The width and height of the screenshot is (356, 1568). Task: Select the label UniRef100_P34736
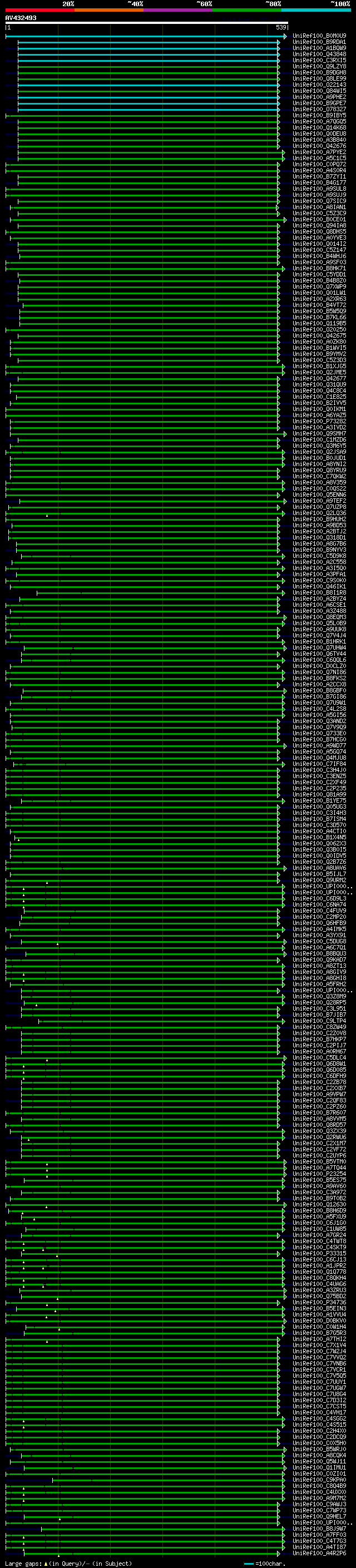[x=319, y=1303]
